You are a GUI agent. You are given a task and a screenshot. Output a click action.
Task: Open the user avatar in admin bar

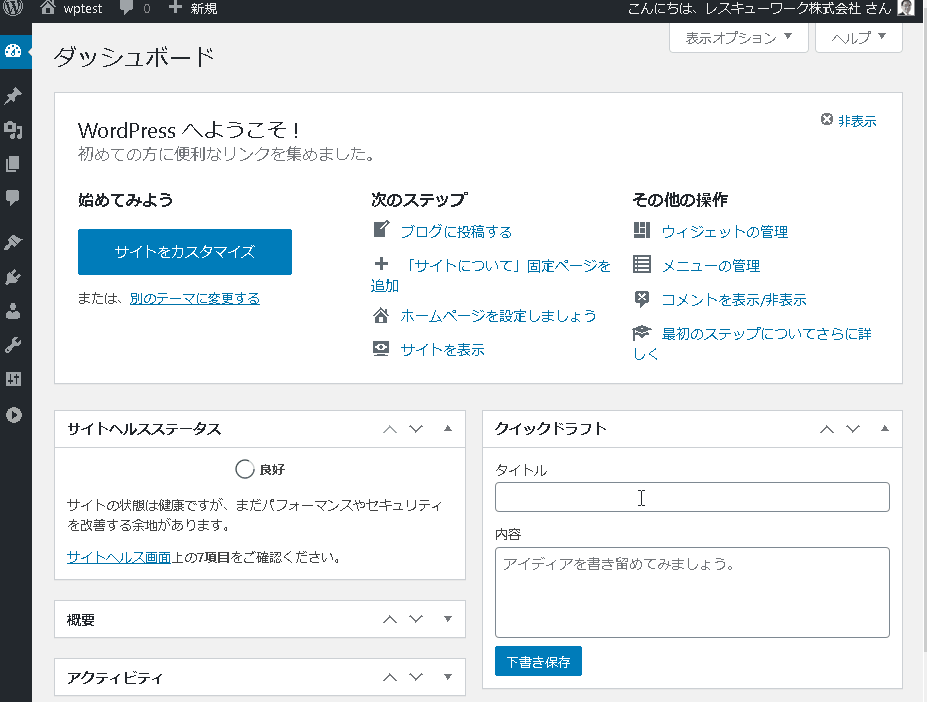pos(905,8)
